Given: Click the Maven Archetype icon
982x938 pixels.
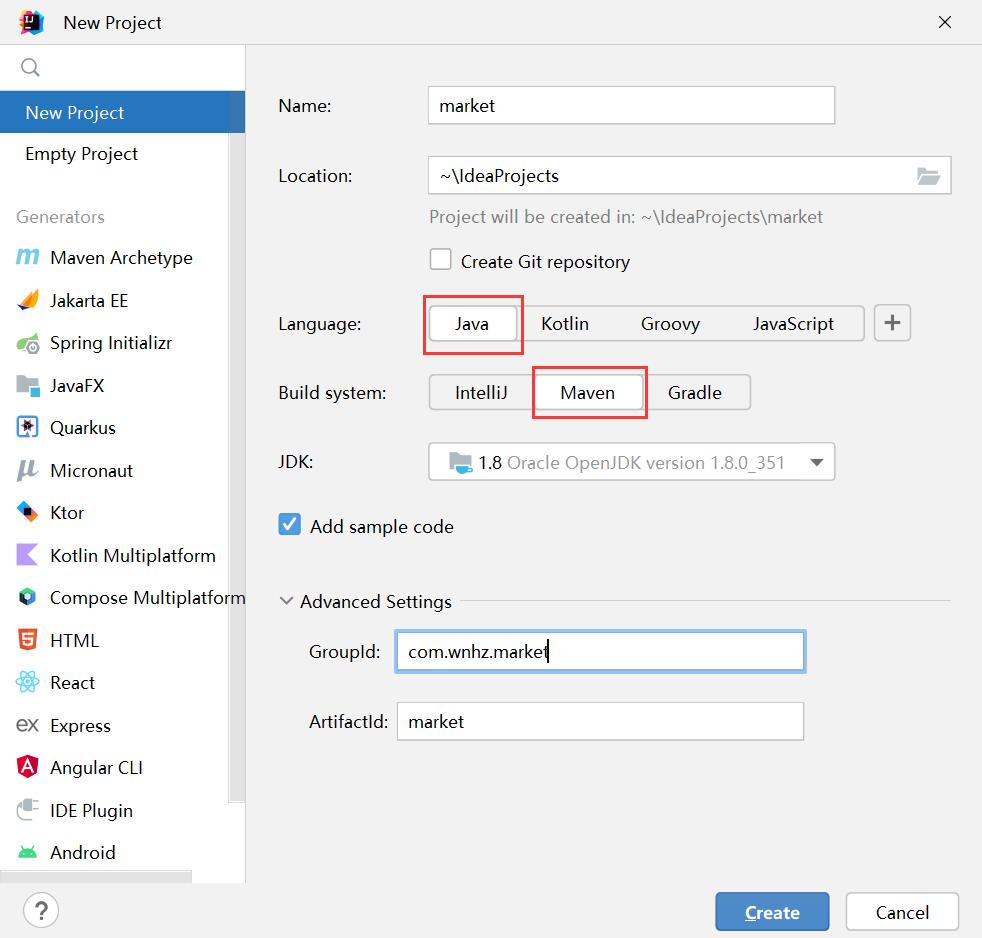Looking at the screenshot, I should pyautogui.click(x=28, y=257).
